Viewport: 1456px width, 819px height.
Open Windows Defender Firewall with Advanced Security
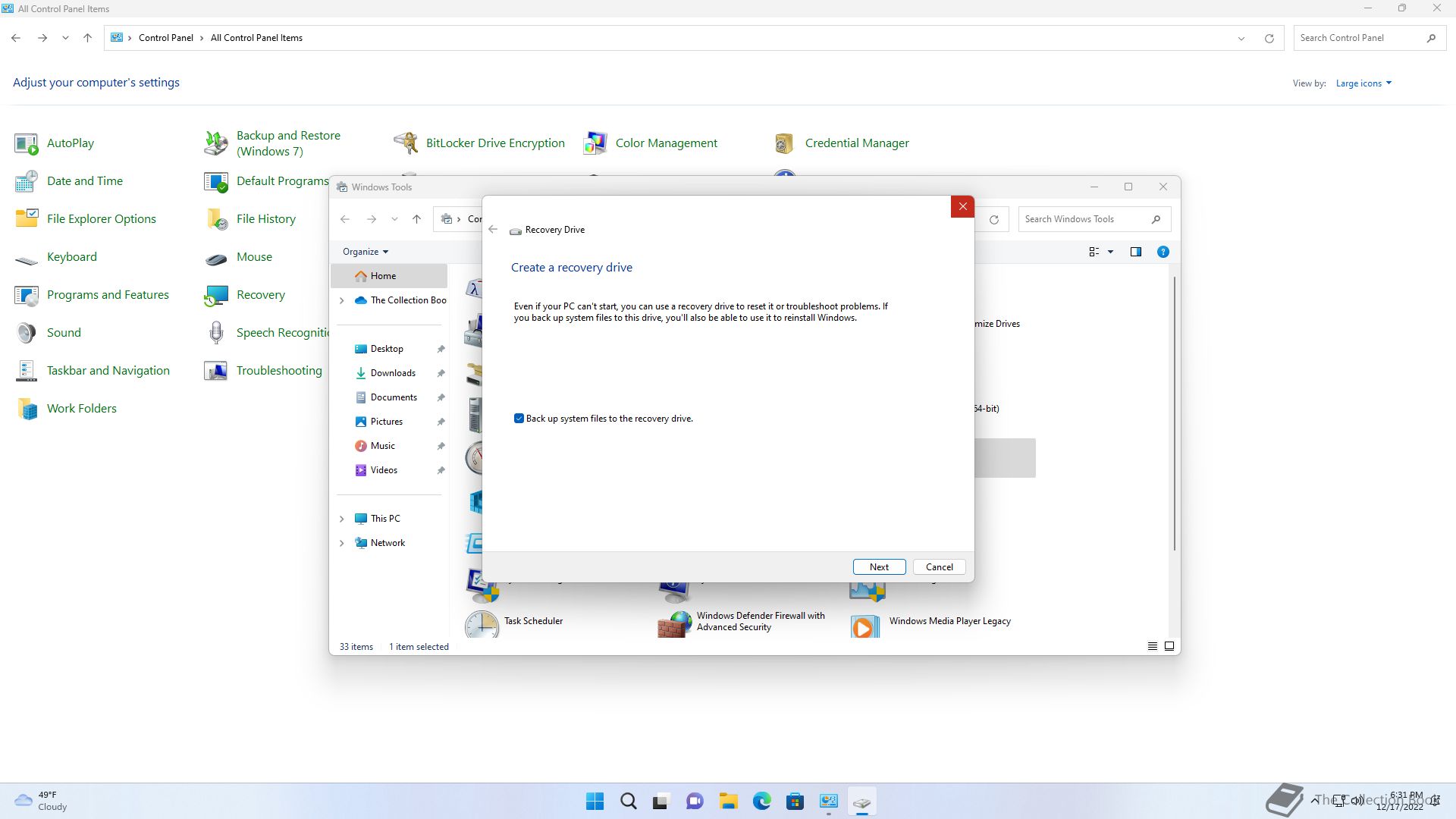click(x=741, y=622)
